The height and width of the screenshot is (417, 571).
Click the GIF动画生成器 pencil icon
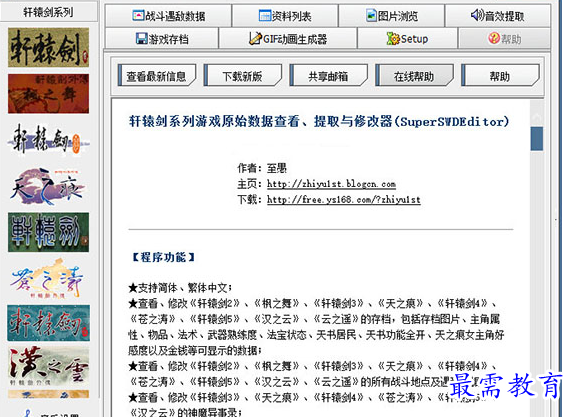(x=255, y=38)
